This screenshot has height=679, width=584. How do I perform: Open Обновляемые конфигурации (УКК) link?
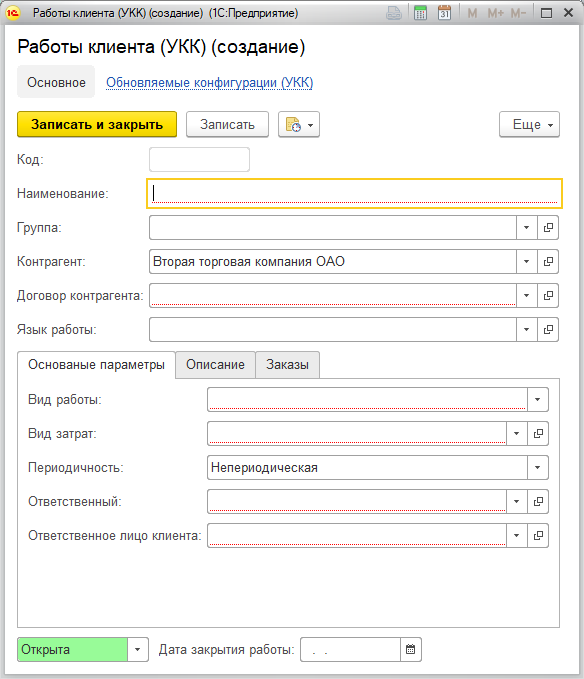[210, 82]
